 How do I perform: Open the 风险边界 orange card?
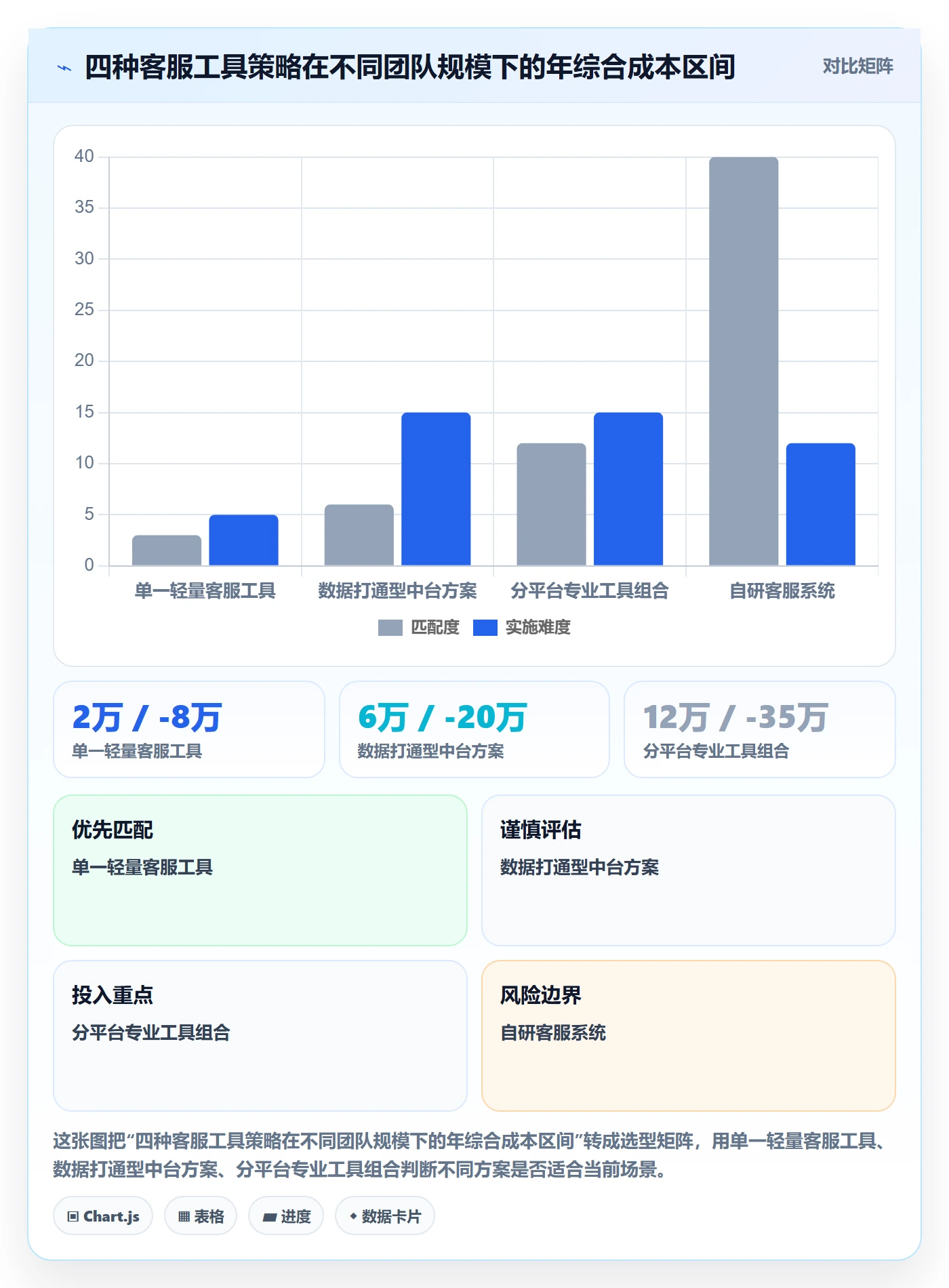click(689, 1036)
